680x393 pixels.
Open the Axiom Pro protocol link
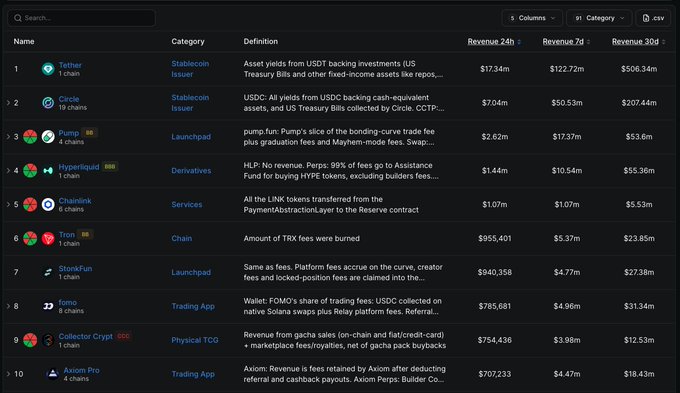click(x=81, y=370)
